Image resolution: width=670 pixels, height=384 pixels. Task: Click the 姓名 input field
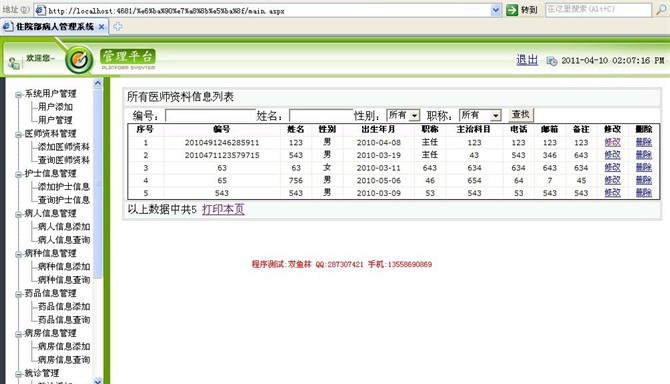pyautogui.click(x=321, y=115)
